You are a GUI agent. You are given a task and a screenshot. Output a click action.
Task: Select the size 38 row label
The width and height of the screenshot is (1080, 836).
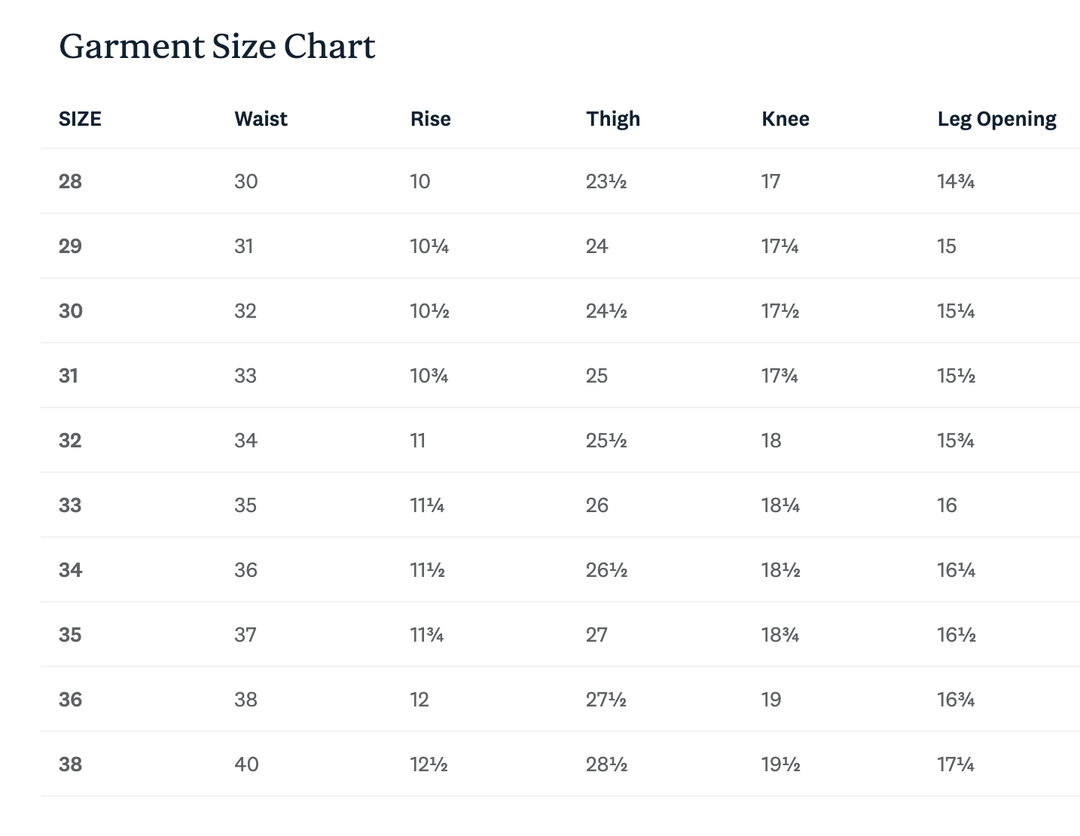click(x=70, y=764)
